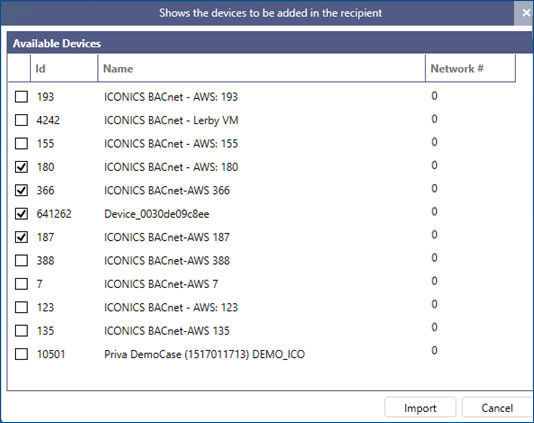The image size is (534, 423).
Task: Click the name Priva DemoCase (1517011713) DEMO_ICO
Action: click(204, 355)
